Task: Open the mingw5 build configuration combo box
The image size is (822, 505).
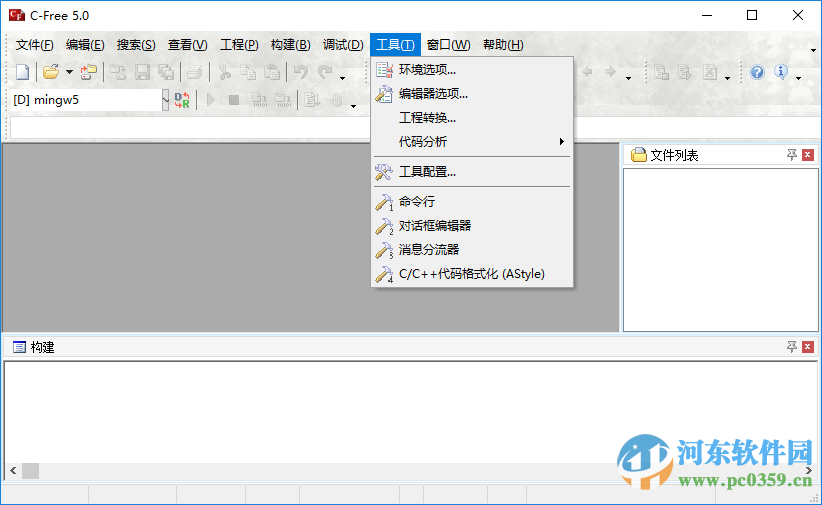Action: tap(165, 100)
